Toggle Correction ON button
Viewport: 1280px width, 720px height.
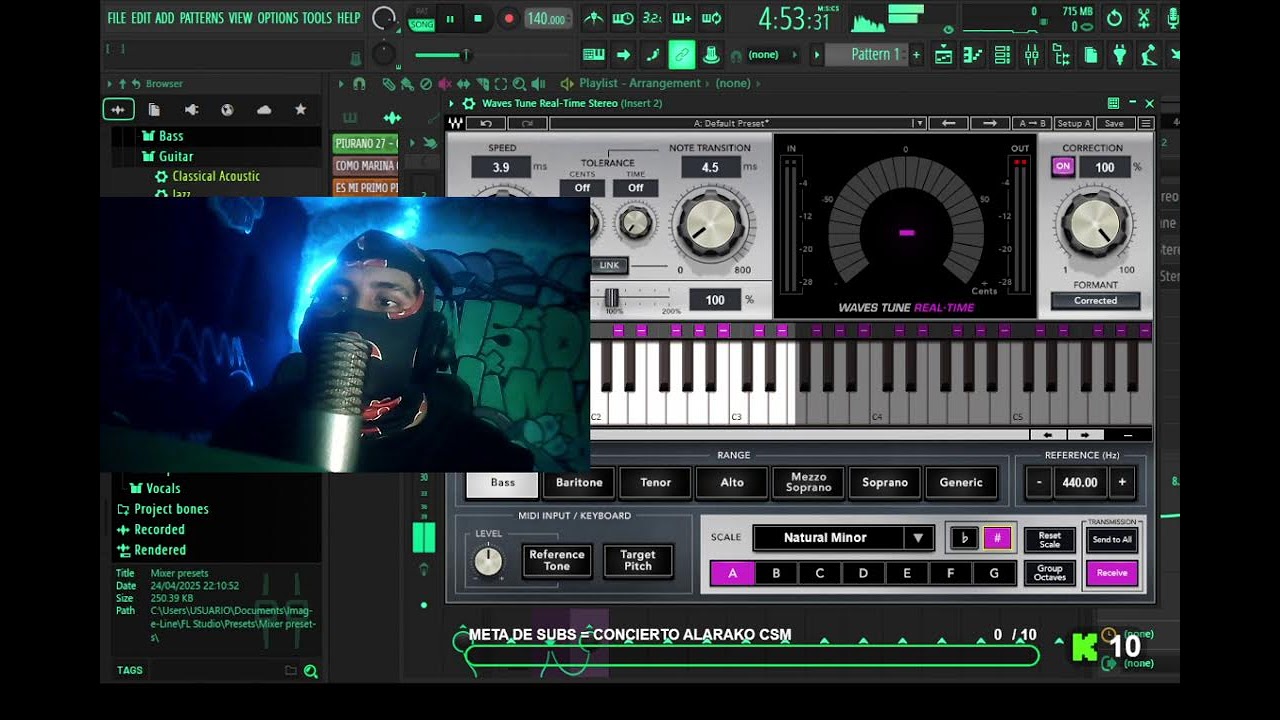1063,167
